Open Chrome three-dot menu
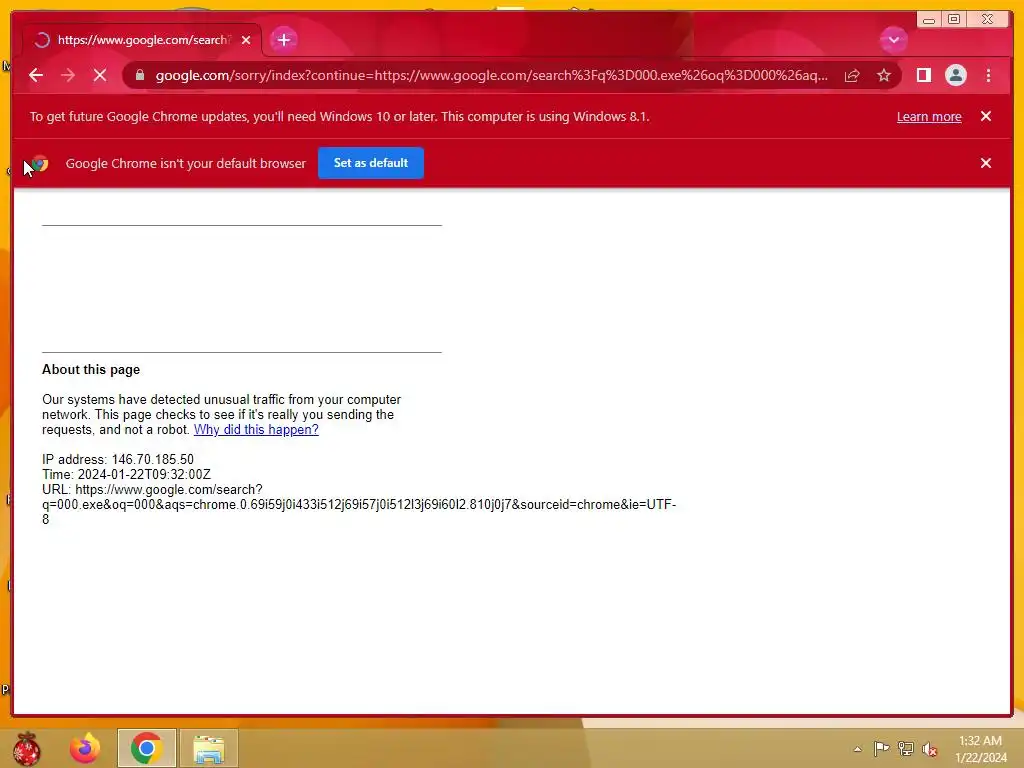This screenshot has height=768, width=1024. point(988,76)
